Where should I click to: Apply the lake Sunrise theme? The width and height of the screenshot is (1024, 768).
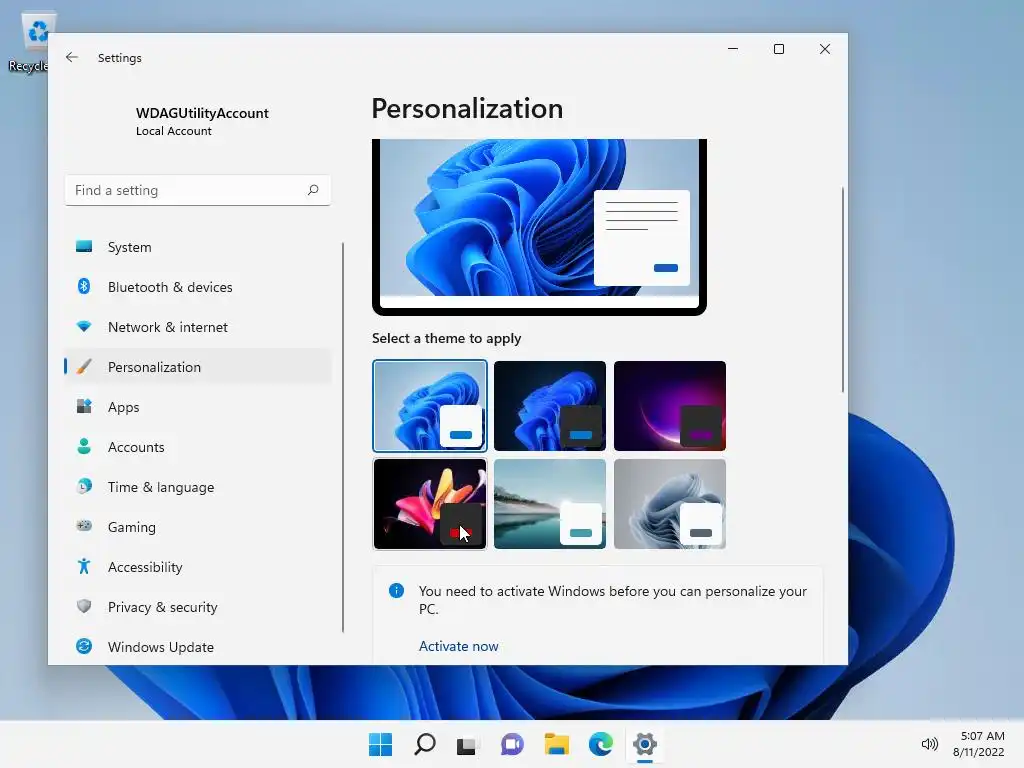(x=550, y=504)
